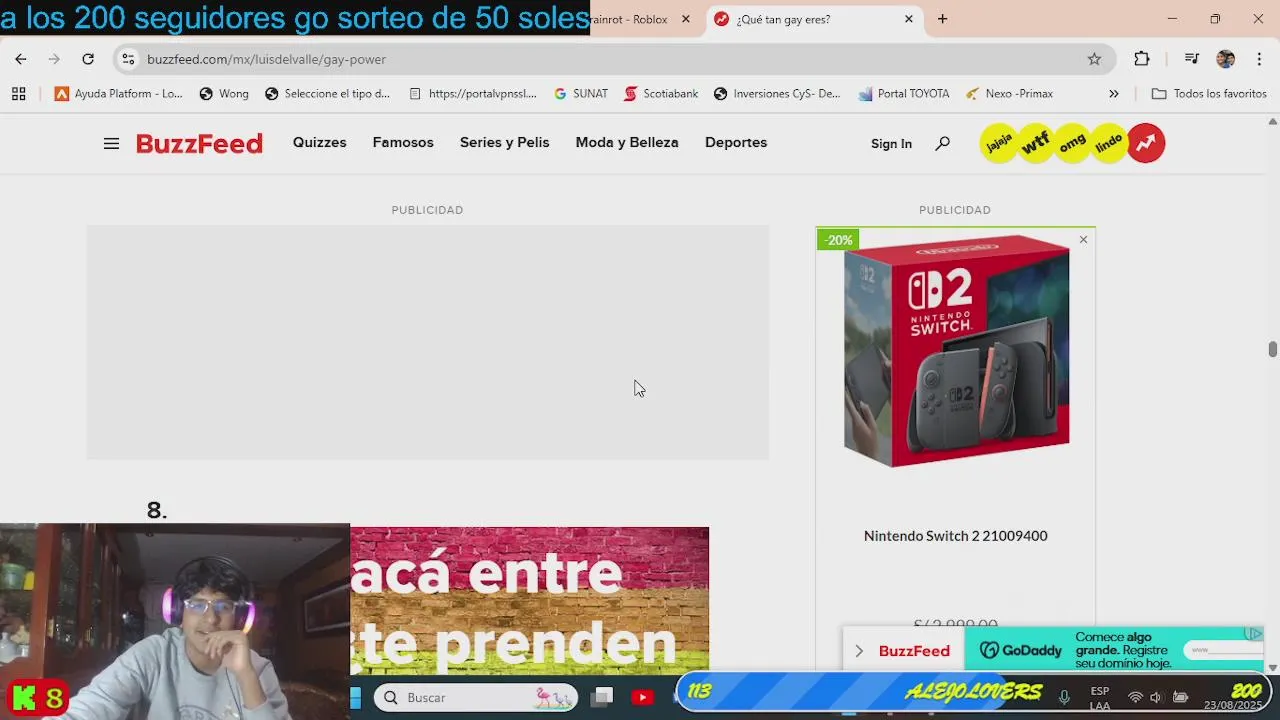The height and width of the screenshot is (720, 1280).
Task: Click the ESP LAA language indicator
Action: coord(1100,698)
